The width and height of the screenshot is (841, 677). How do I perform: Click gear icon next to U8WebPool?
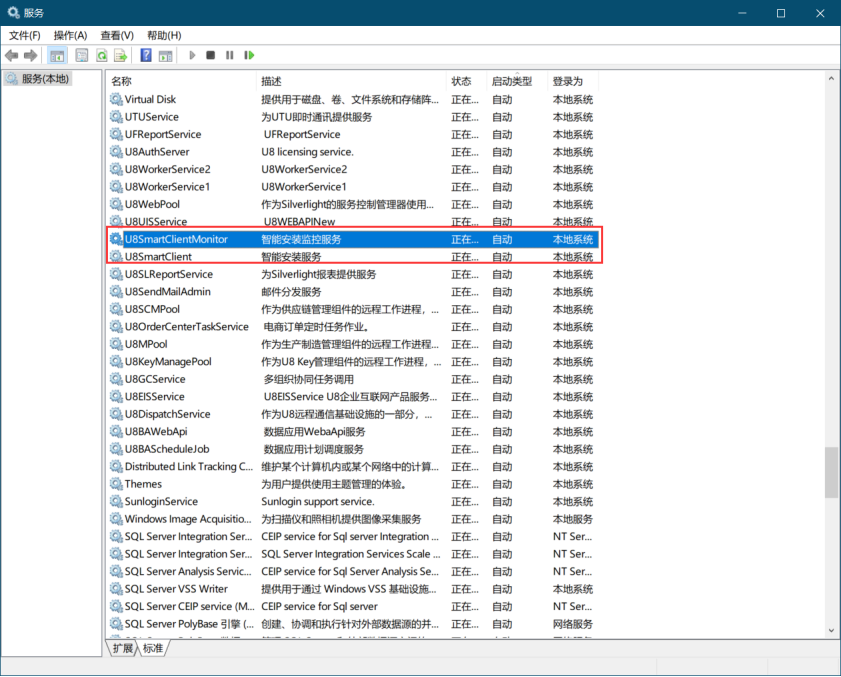pos(116,204)
